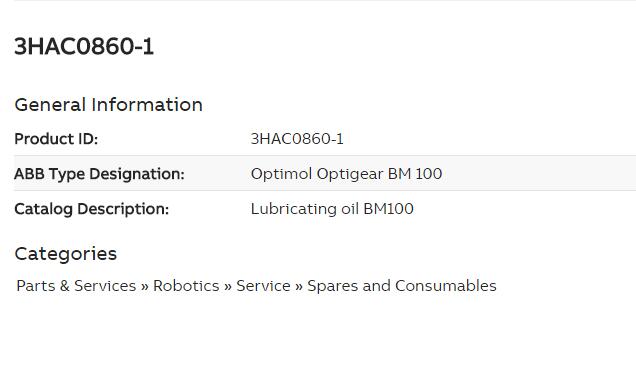This screenshot has height=376, width=636.
Task: Click the shaded ABB Type Designation row
Action: [x=325, y=173]
